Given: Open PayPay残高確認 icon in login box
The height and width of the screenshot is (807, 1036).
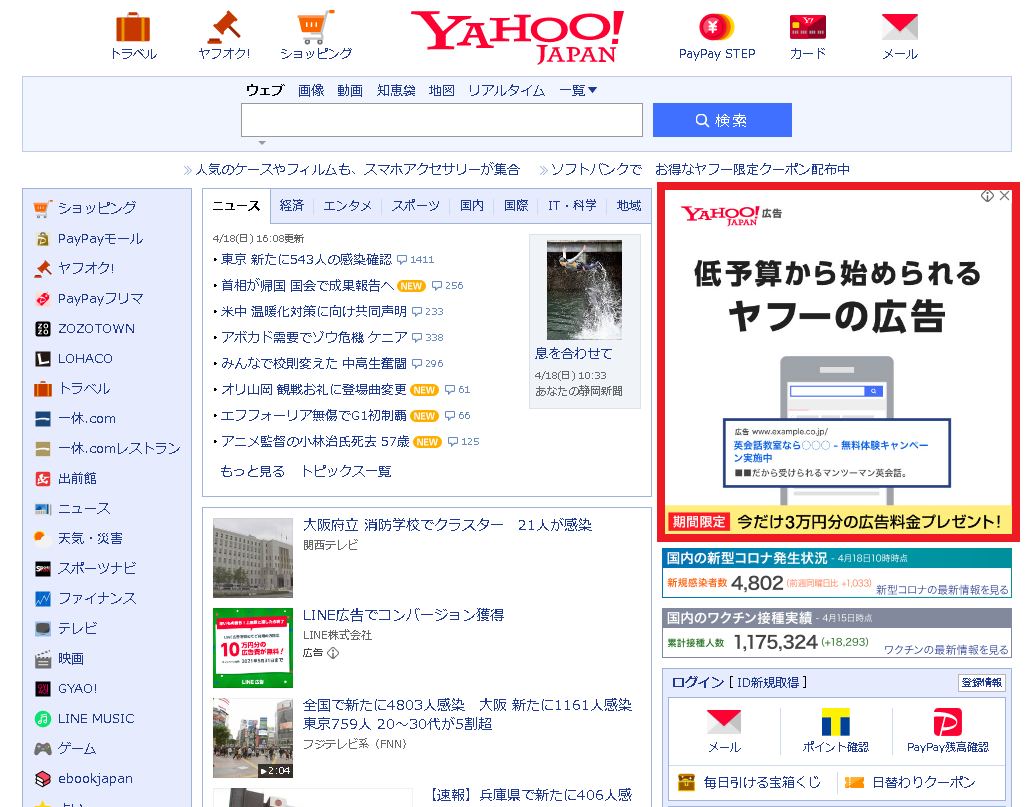Looking at the screenshot, I should (x=947, y=722).
